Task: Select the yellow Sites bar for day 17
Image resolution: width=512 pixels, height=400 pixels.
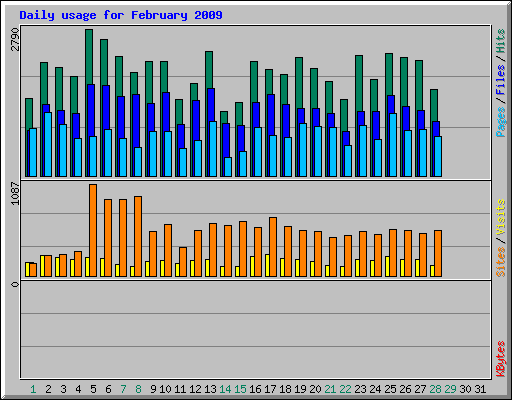Action: coord(267,265)
